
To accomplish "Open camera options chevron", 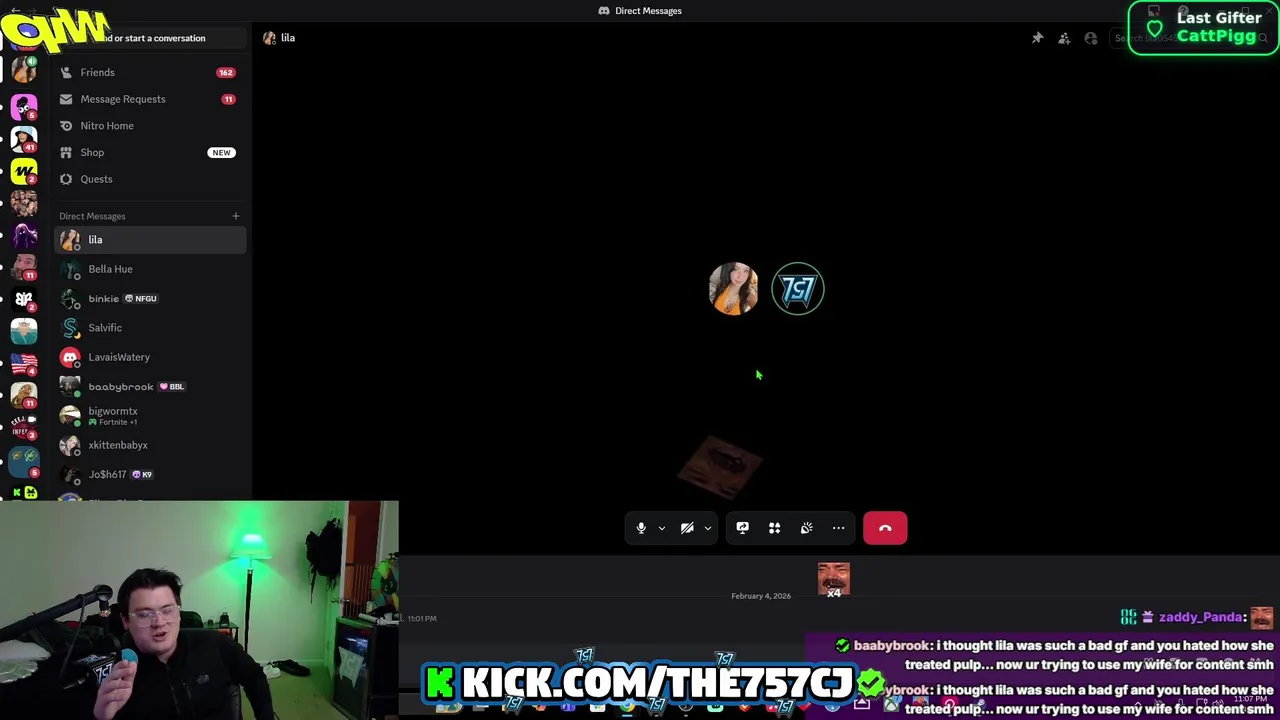I will [x=707, y=528].
